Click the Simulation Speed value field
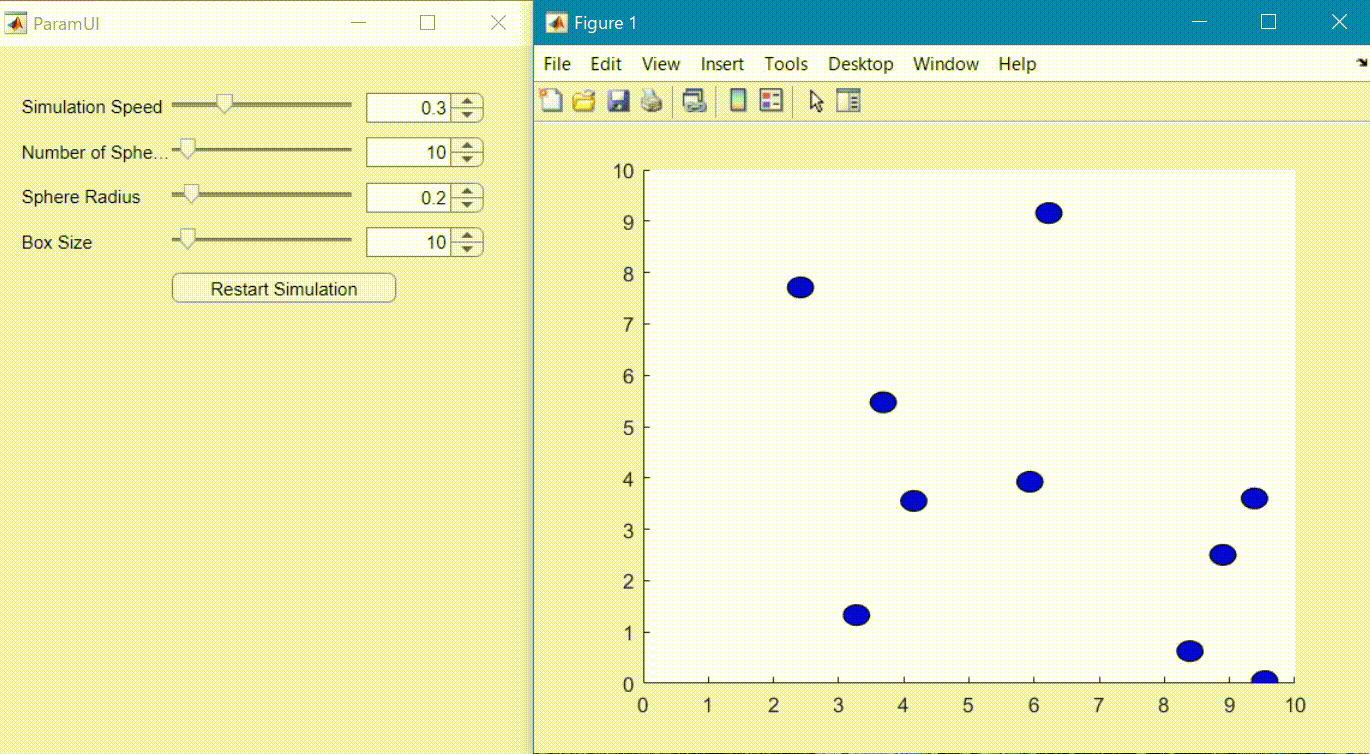The image size is (1370, 754). (408, 108)
